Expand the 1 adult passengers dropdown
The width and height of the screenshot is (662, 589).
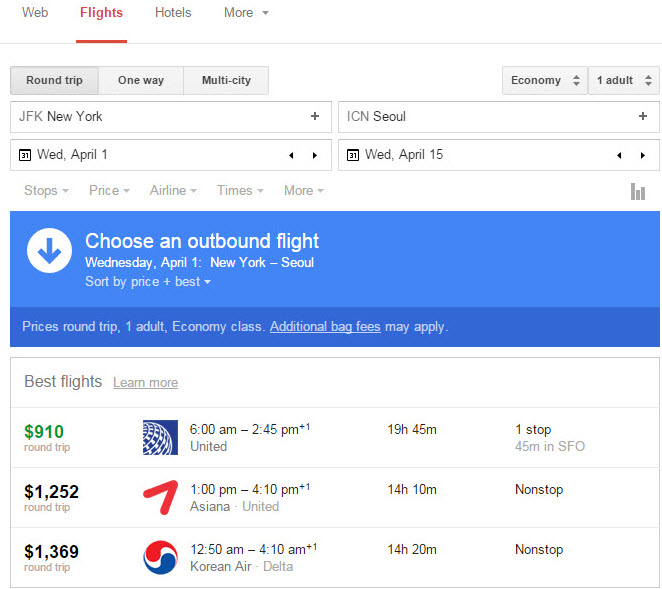pos(623,80)
